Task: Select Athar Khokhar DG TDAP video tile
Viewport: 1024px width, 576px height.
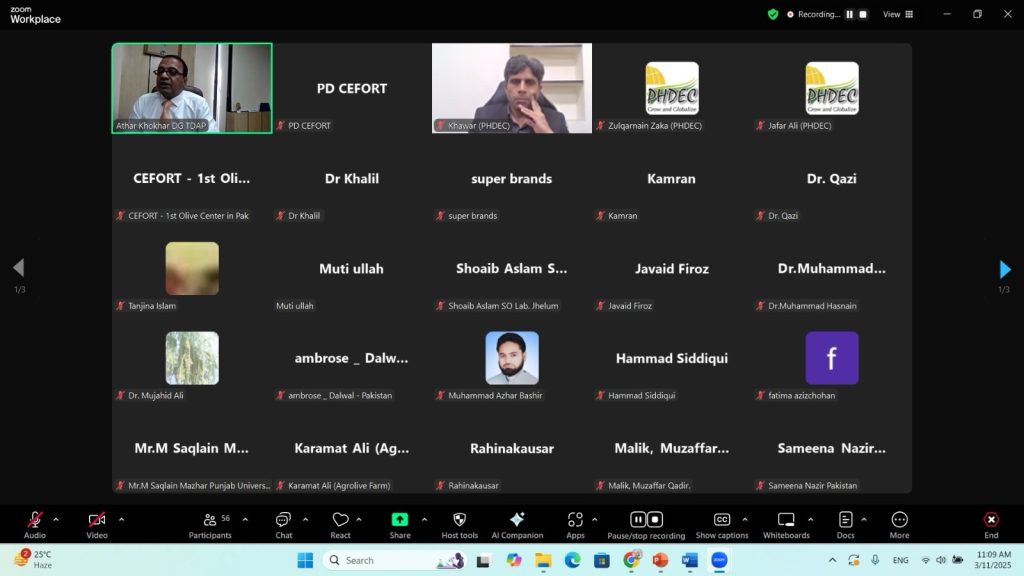Action: (x=192, y=88)
